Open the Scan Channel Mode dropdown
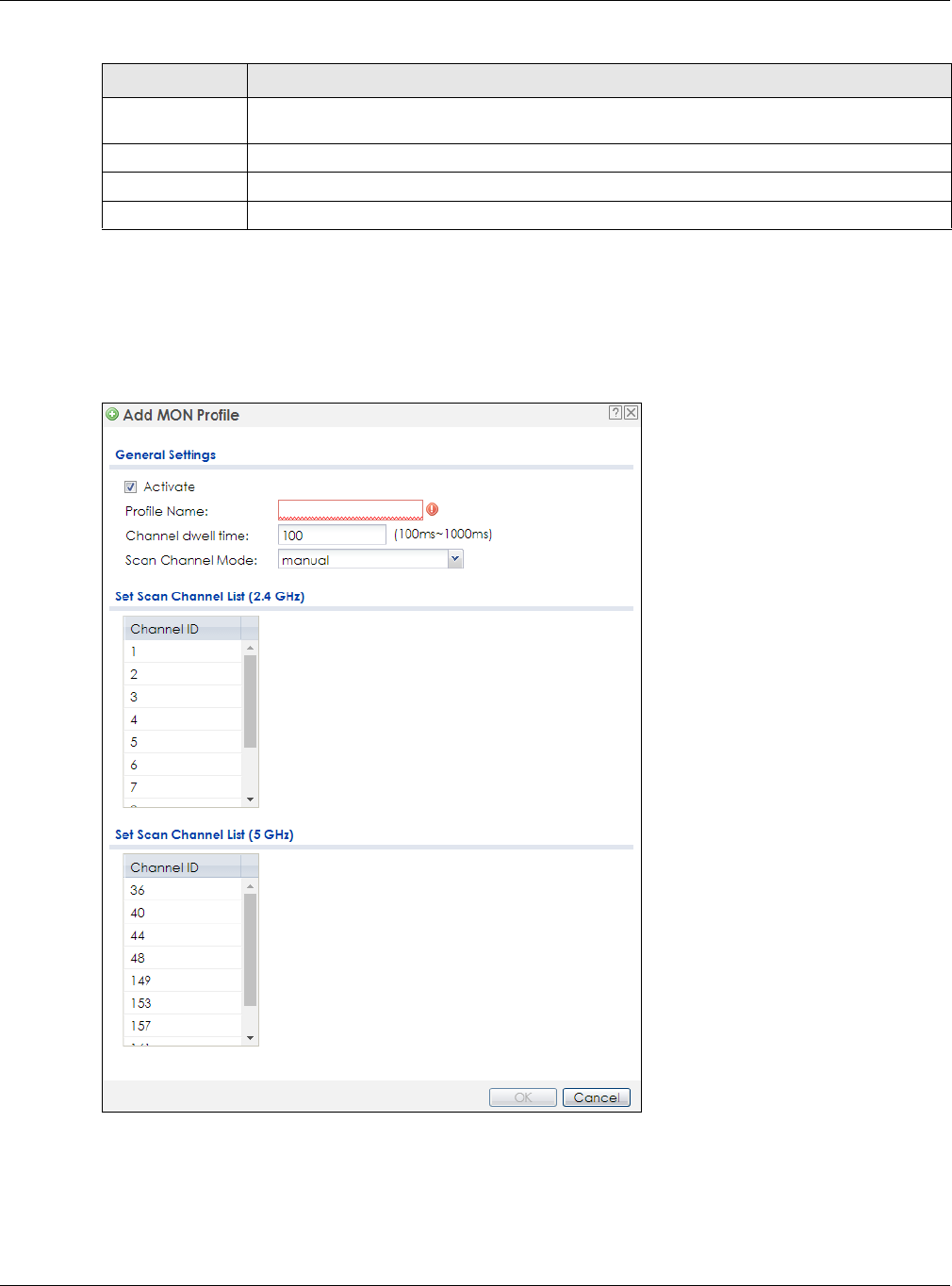The width and height of the screenshot is (952, 1286). (455, 559)
